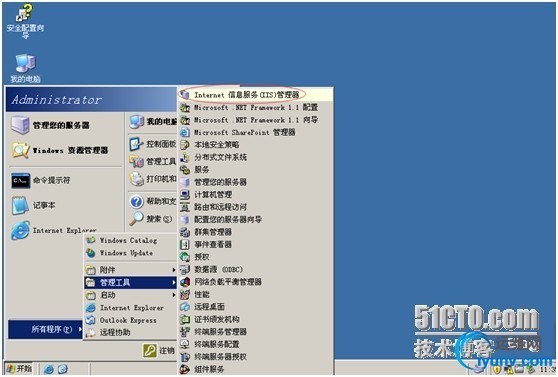Open 安全配置向导 desktop shortcut
558x377 pixels.
tap(25, 22)
